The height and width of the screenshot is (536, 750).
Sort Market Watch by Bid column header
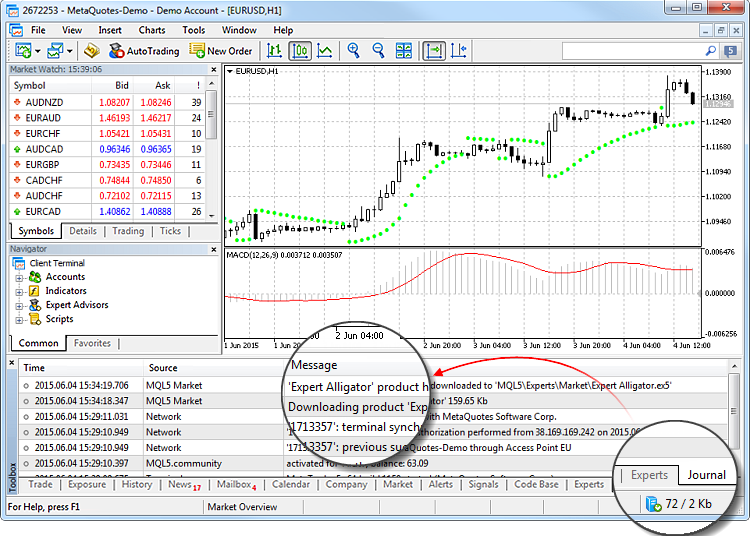pyautogui.click(x=113, y=86)
